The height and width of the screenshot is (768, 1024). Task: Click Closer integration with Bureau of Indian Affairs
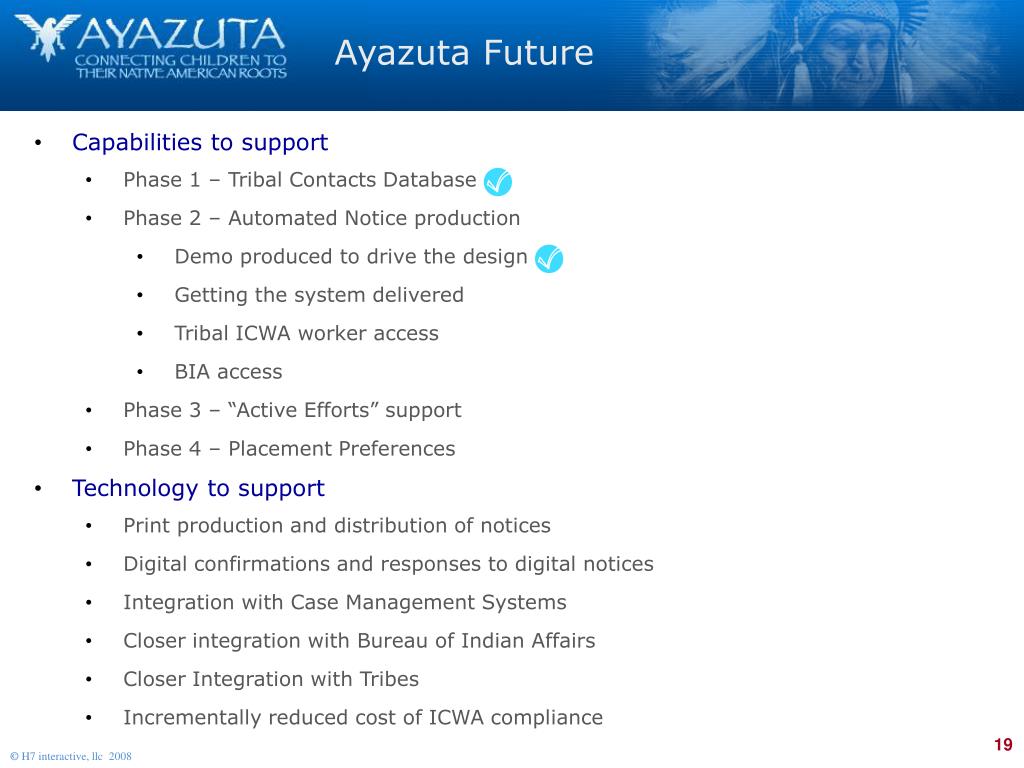coord(359,641)
